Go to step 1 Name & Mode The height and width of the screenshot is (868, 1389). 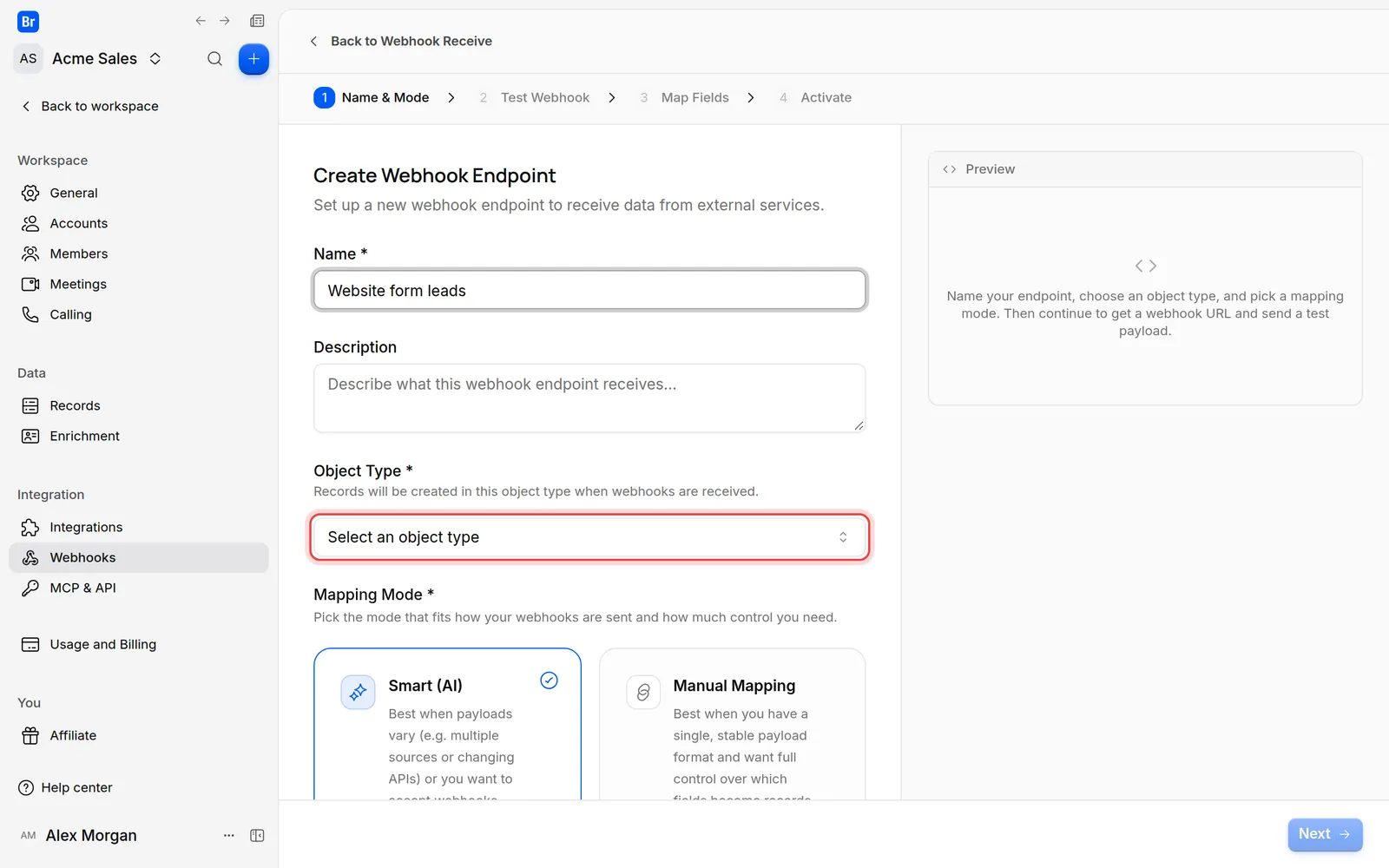(x=372, y=97)
